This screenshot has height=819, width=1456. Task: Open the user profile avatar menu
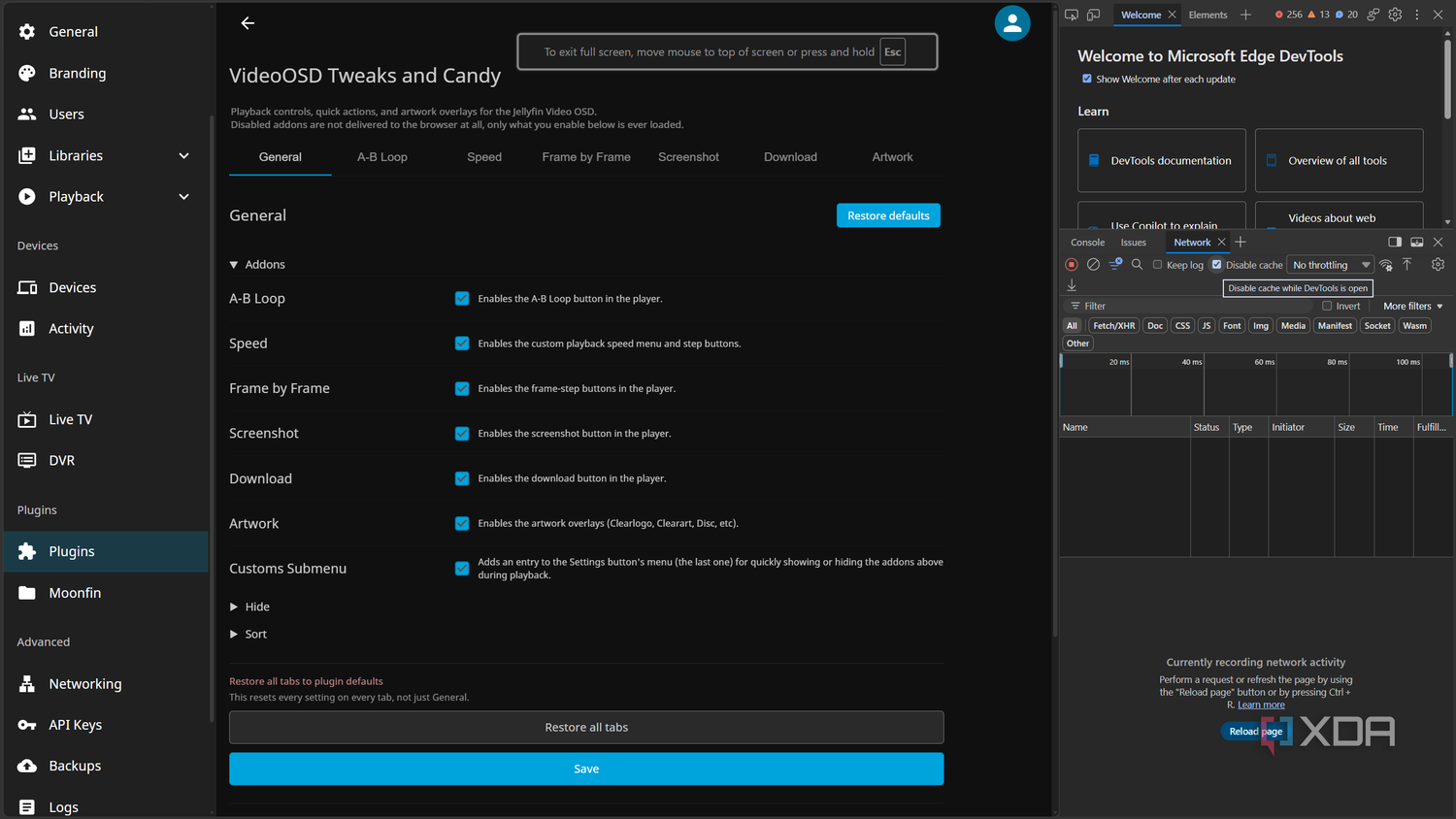click(1011, 23)
